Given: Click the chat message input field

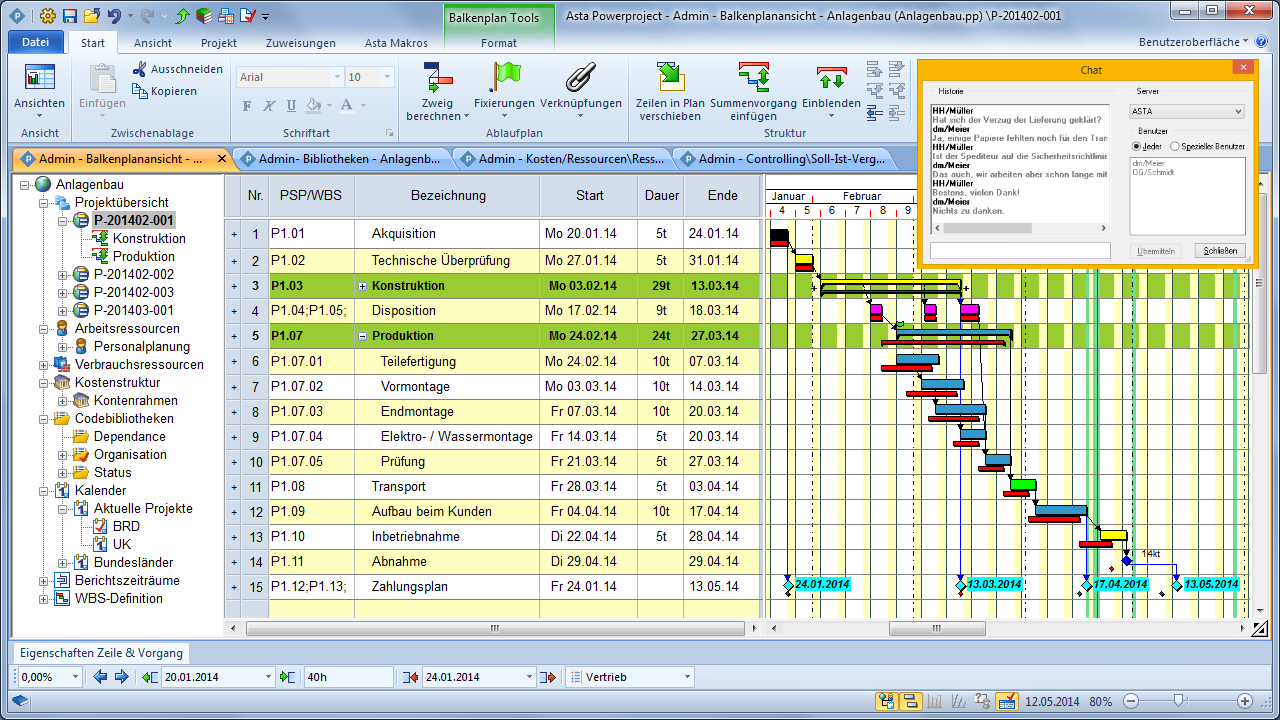Looking at the screenshot, I should tap(1020, 250).
